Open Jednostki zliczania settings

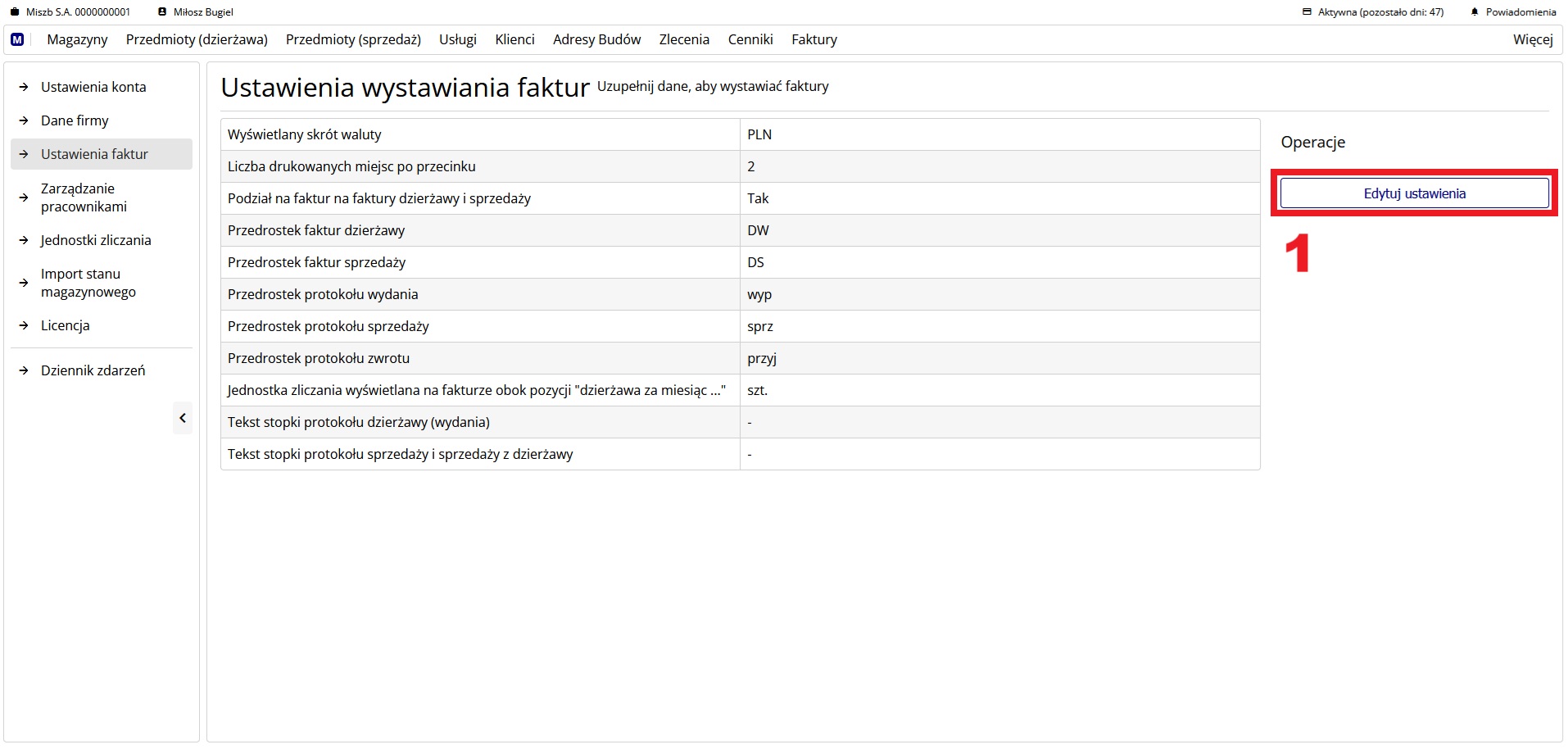pos(96,240)
